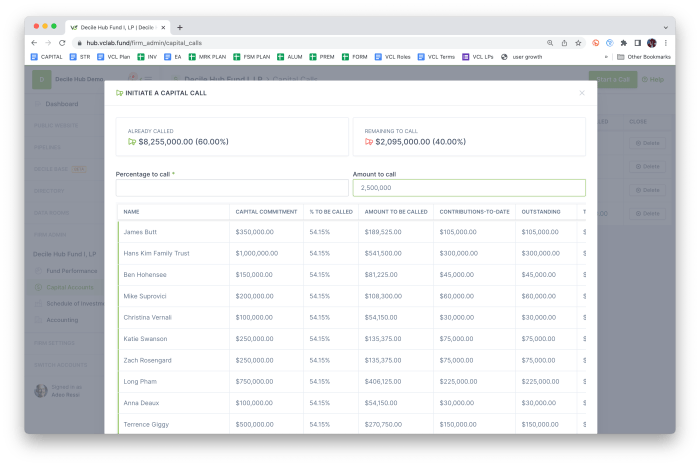Close the Decile Hub Fund I browser tab
This screenshot has height=466, width=700.
tap(163, 27)
